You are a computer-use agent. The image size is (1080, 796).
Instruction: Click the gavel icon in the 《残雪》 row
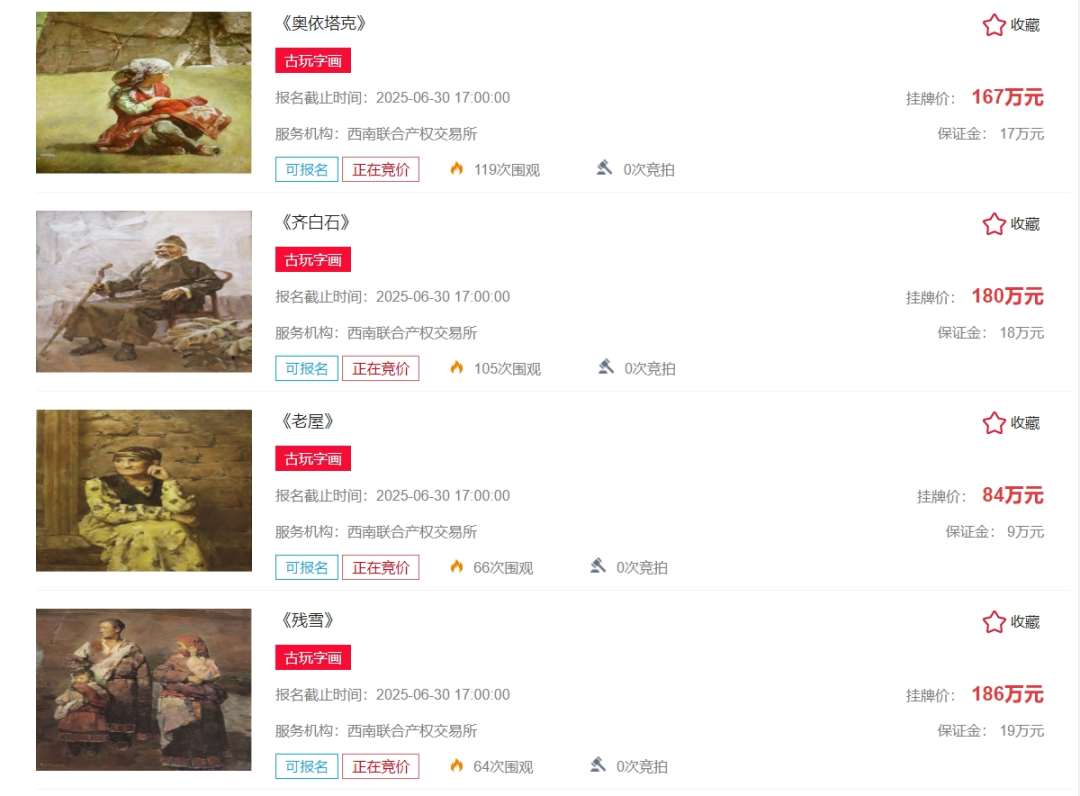[x=598, y=765]
